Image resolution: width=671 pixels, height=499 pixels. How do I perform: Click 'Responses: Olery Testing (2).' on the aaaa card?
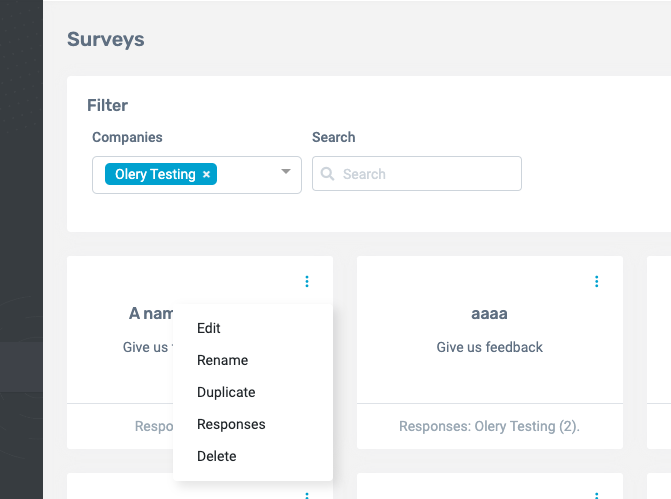tap(490, 426)
